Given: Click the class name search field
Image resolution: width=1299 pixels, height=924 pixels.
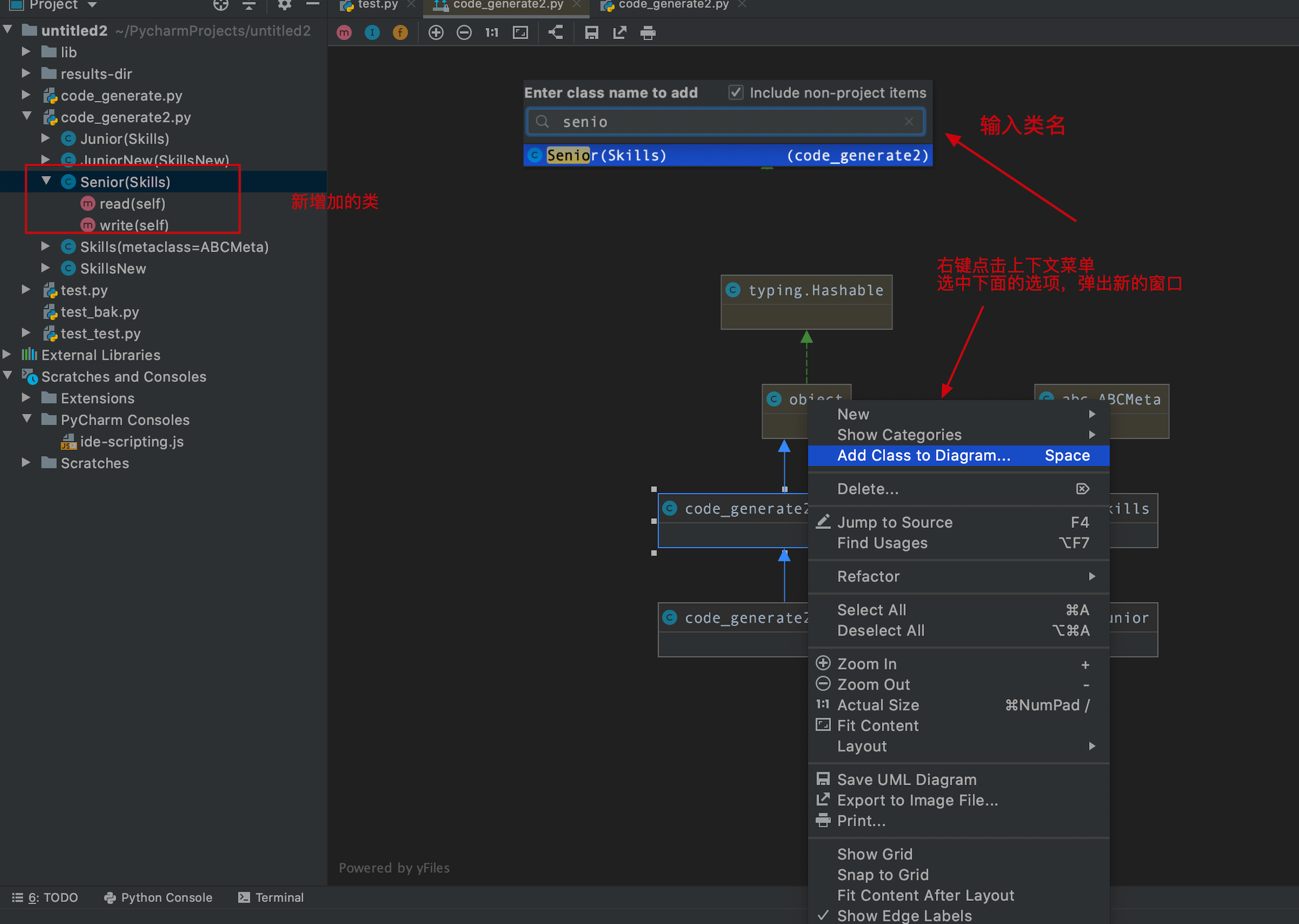Looking at the screenshot, I should point(725,122).
